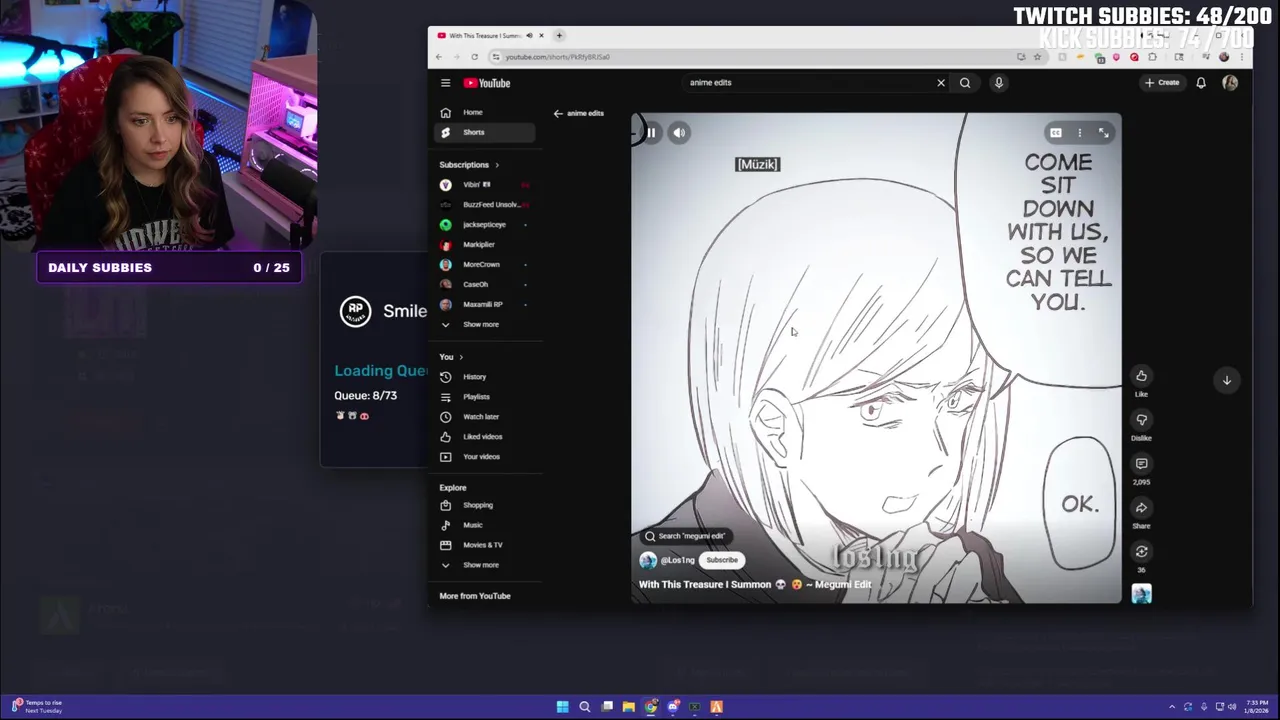Viewport: 1280px width, 720px height.
Task: Bookmark this page with the star icon
Action: [x=1037, y=57]
